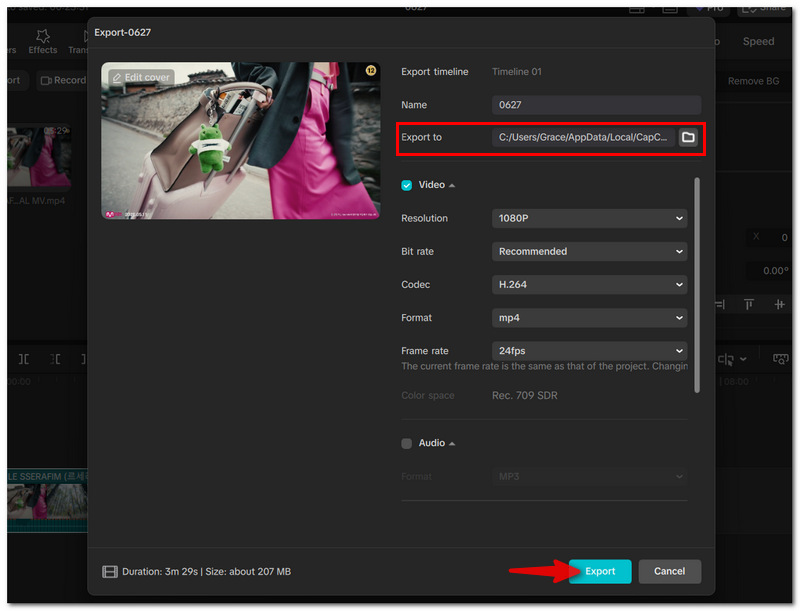Screen dimensions: 800x611
Task: Open the Bit rate Recommended dropdown
Action: pos(589,251)
